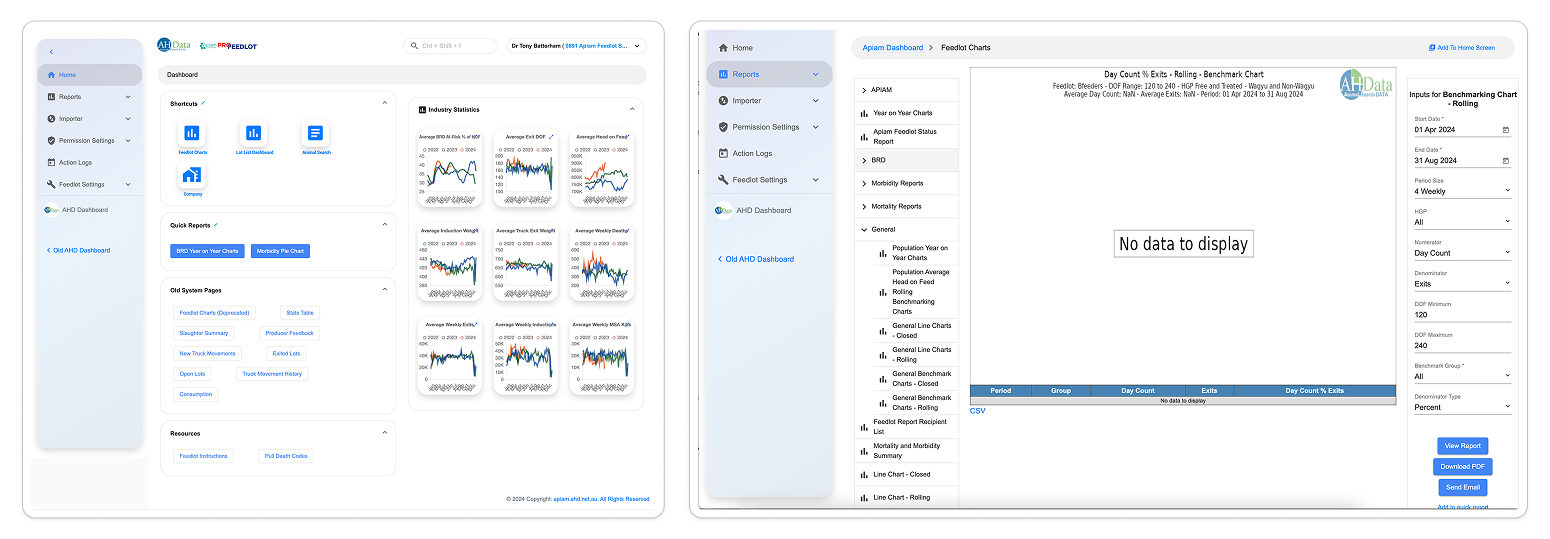Viewport: 1550px width, 539px height.
Task: Click the Add To Home Screen icon
Action: [x=1433, y=48]
